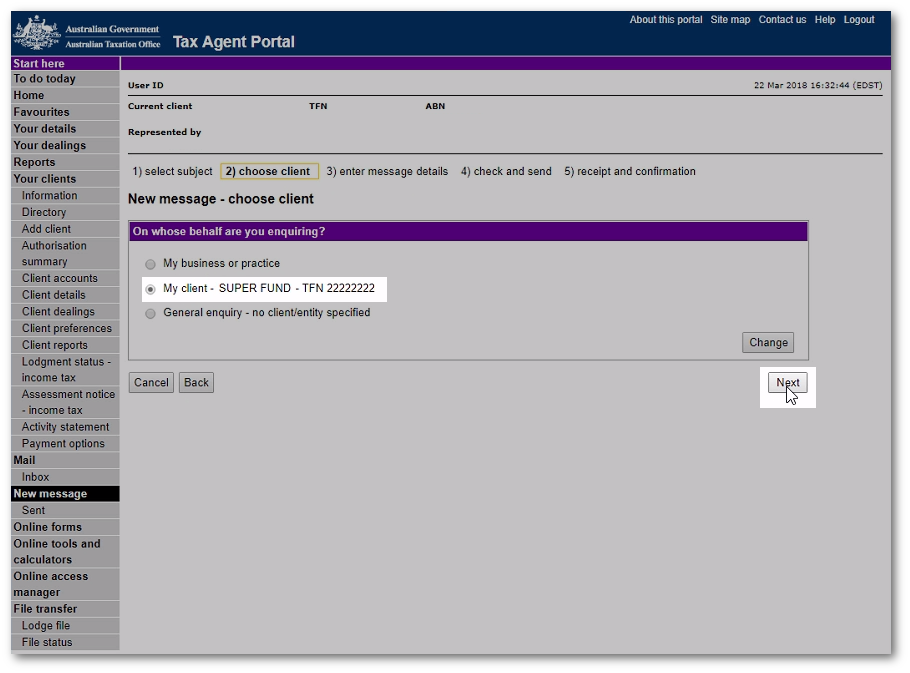Open the Help link
This screenshot has height=673, width=910.
tap(824, 20)
